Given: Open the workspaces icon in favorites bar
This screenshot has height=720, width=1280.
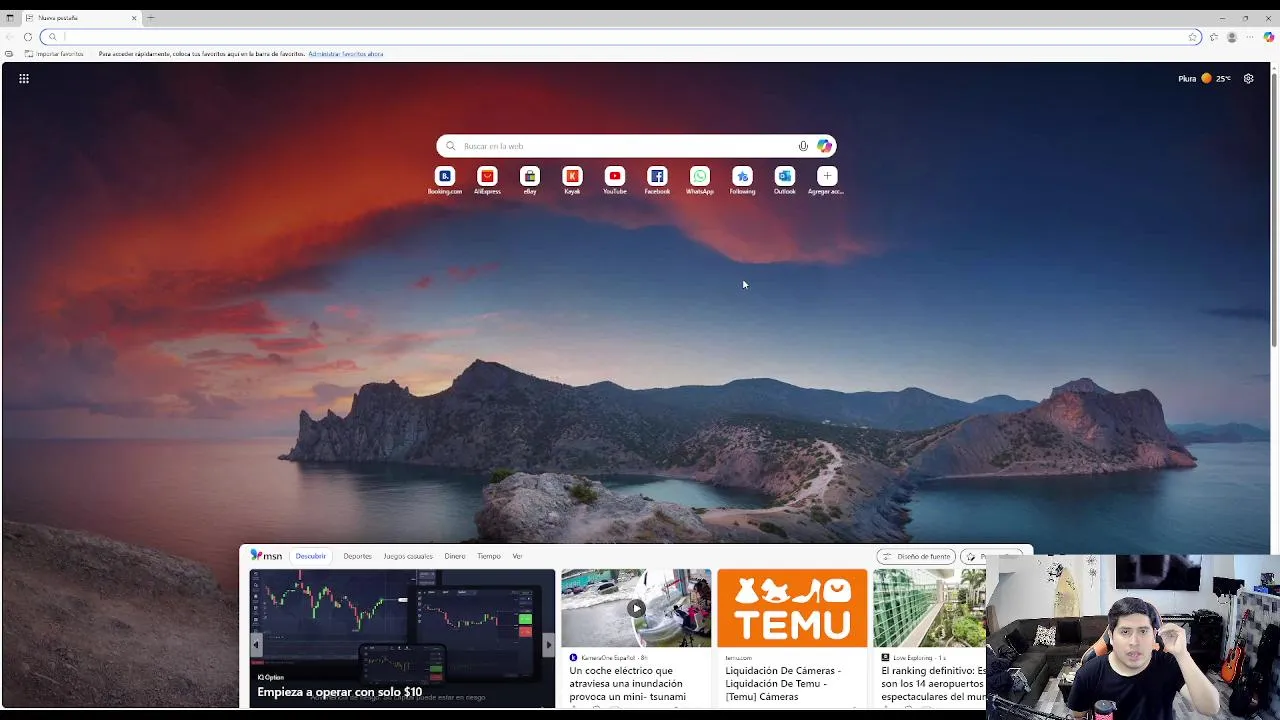Looking at the screenshot, I should [9, 54].
